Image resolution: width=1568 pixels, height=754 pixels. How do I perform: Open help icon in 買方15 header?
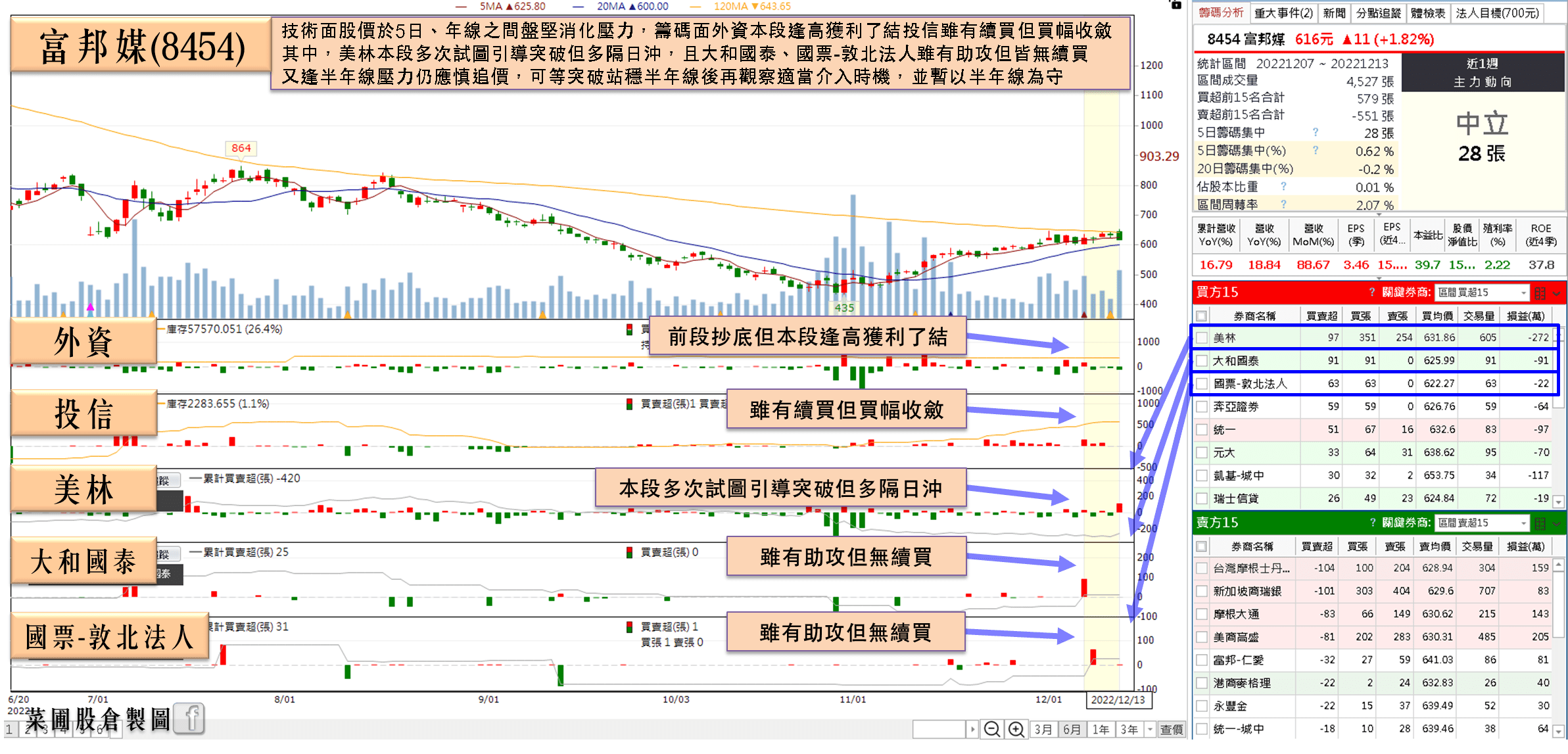(1372, 293)
